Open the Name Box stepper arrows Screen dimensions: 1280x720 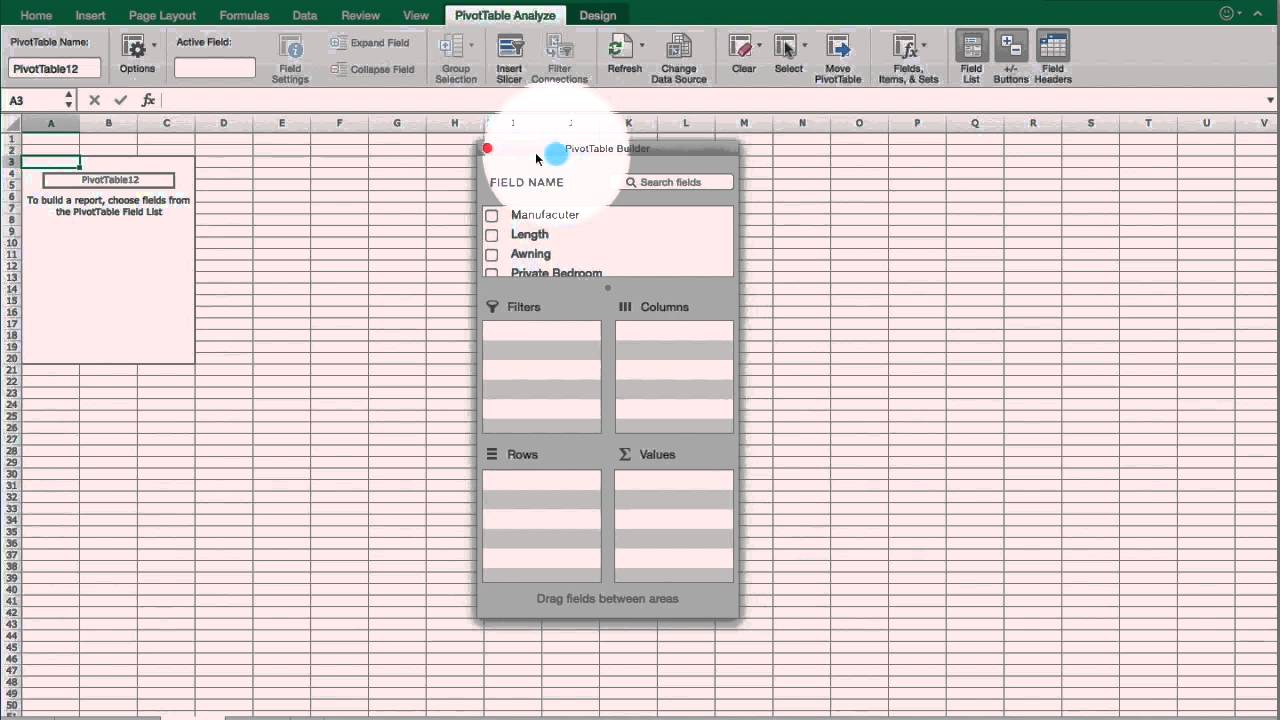point(69,100)
